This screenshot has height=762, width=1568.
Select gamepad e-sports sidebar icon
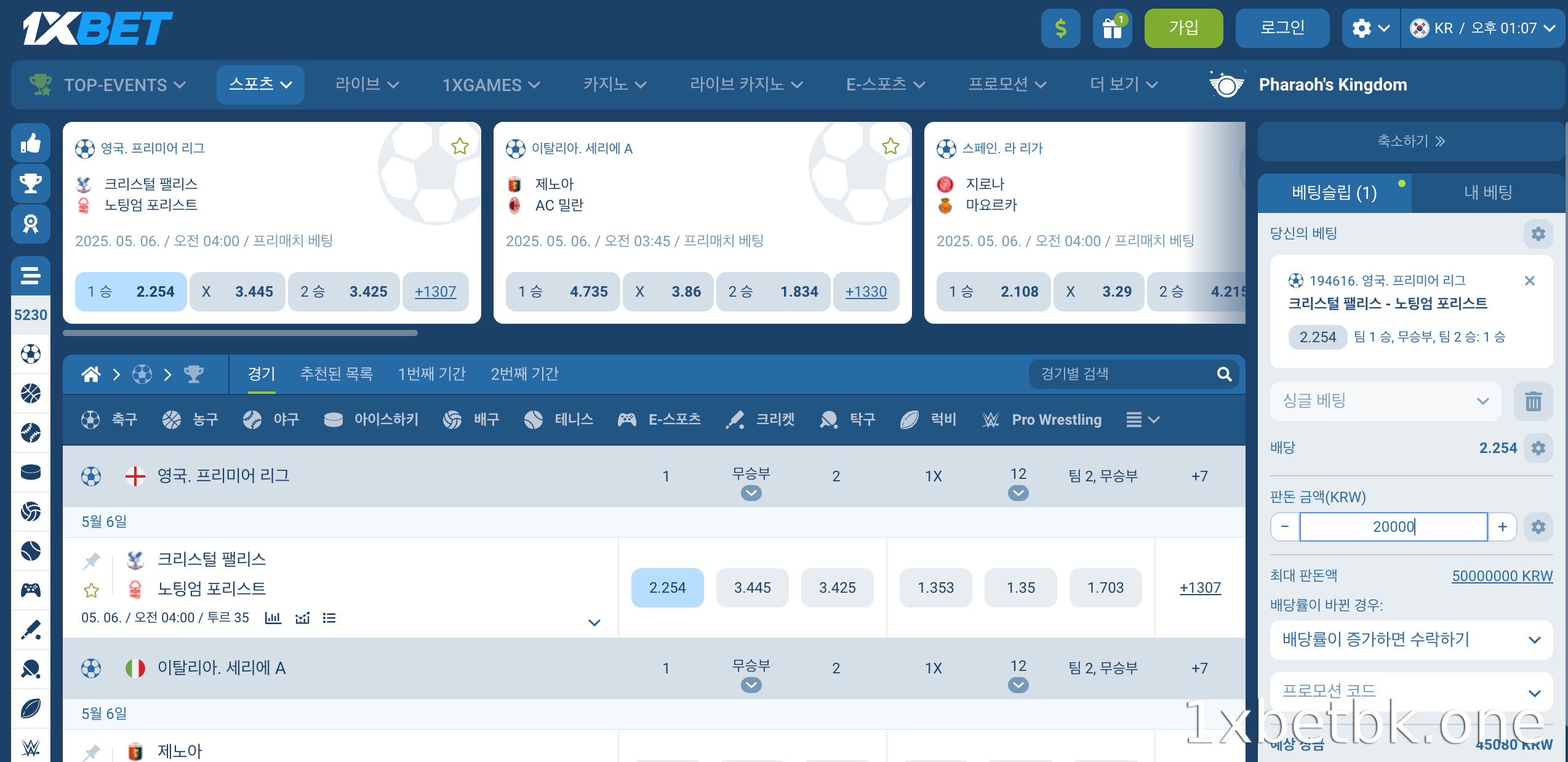(x=31, y=590)
